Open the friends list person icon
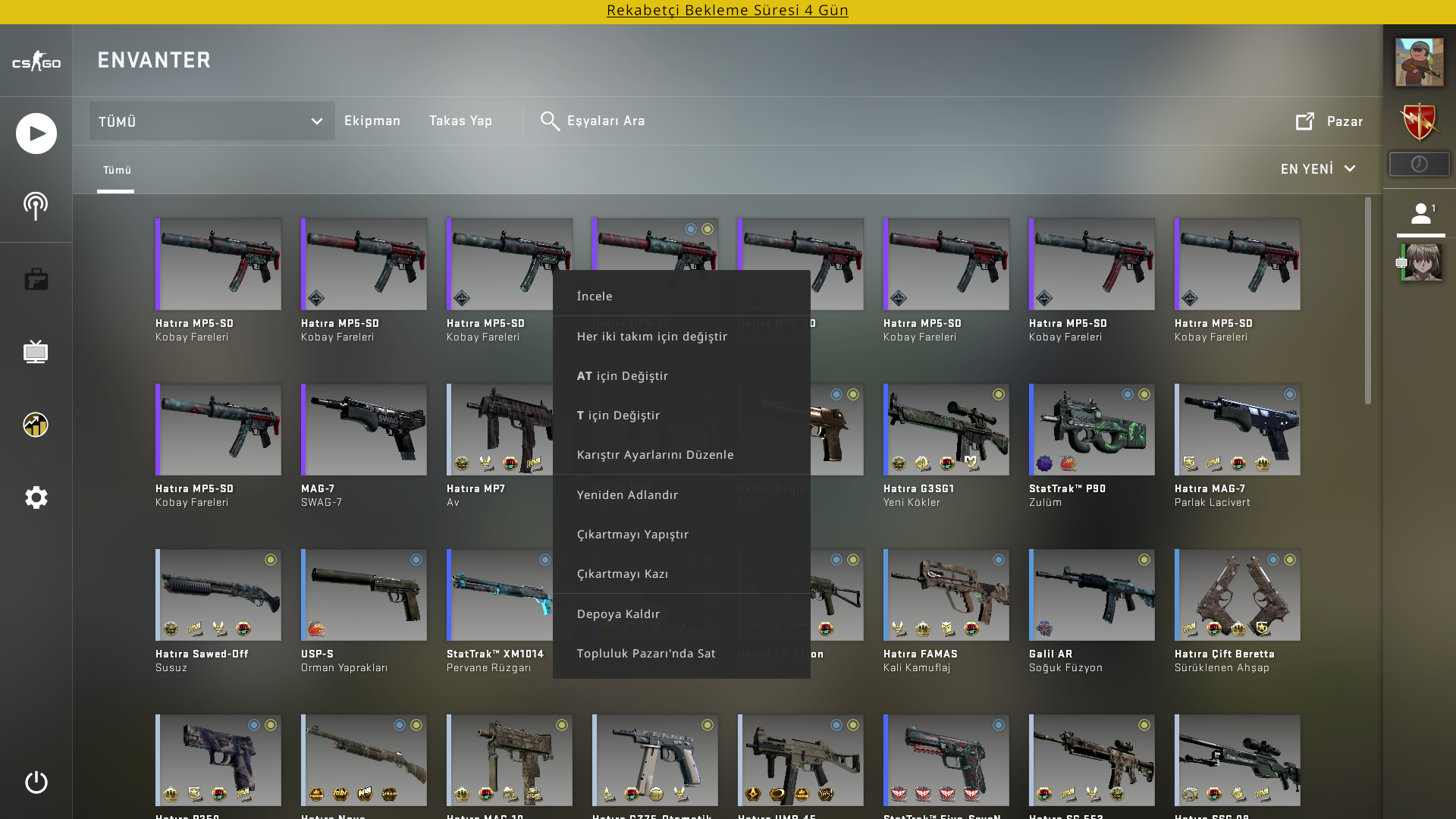This screenshot has height=819, width=1456. point(1420,215)
